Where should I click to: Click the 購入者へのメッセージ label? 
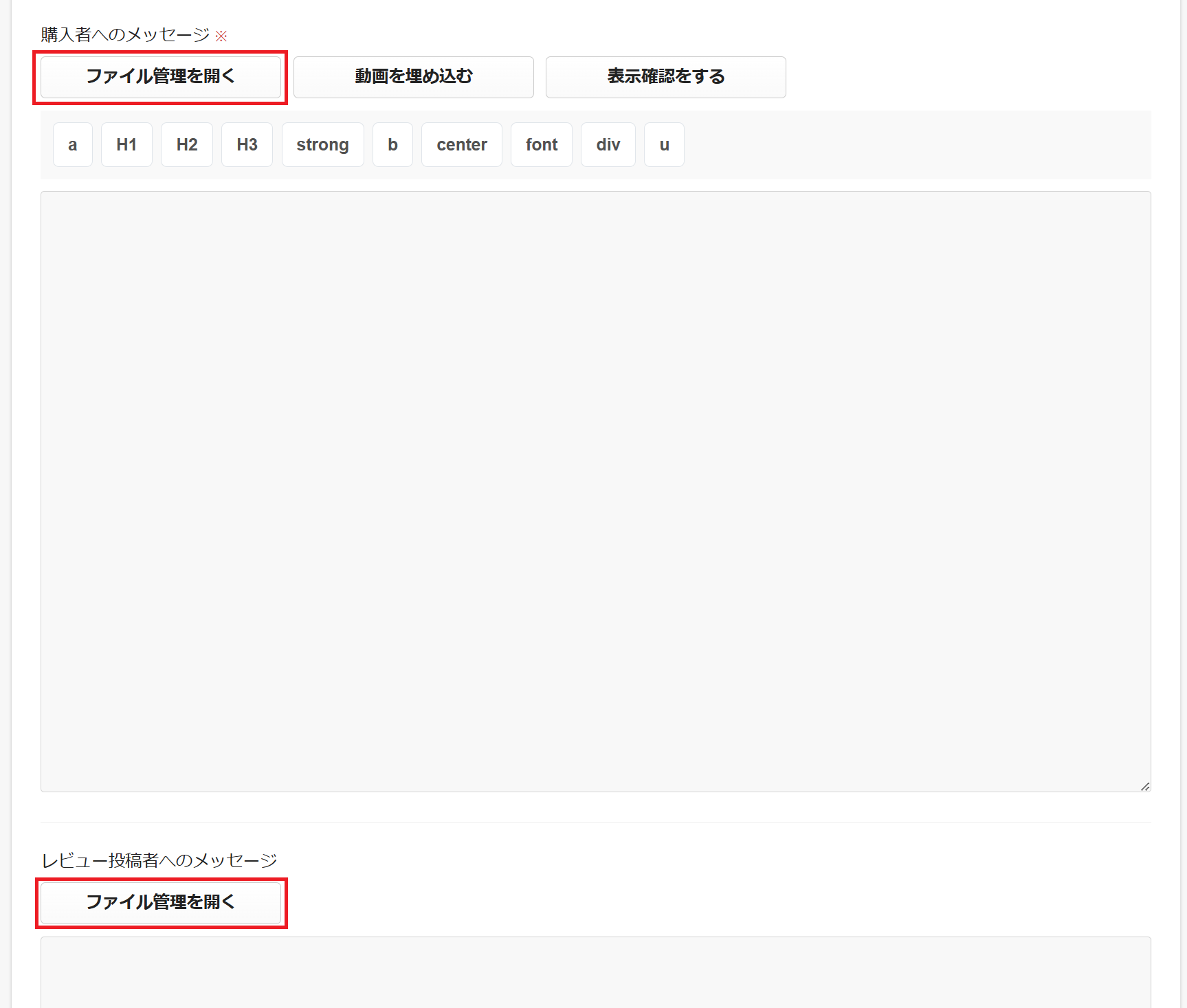(125, 35)
